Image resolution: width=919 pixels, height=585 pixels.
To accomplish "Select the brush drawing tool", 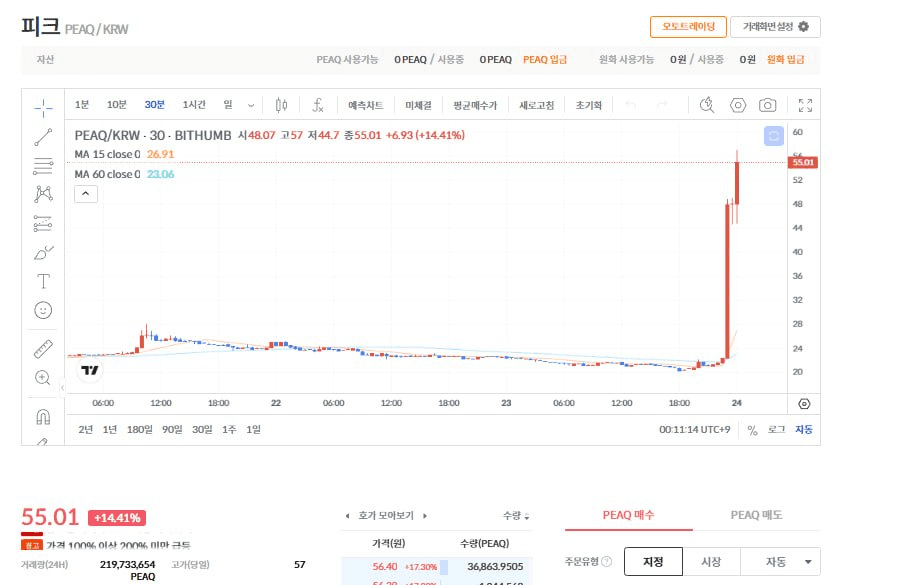I will pos(43,251).
